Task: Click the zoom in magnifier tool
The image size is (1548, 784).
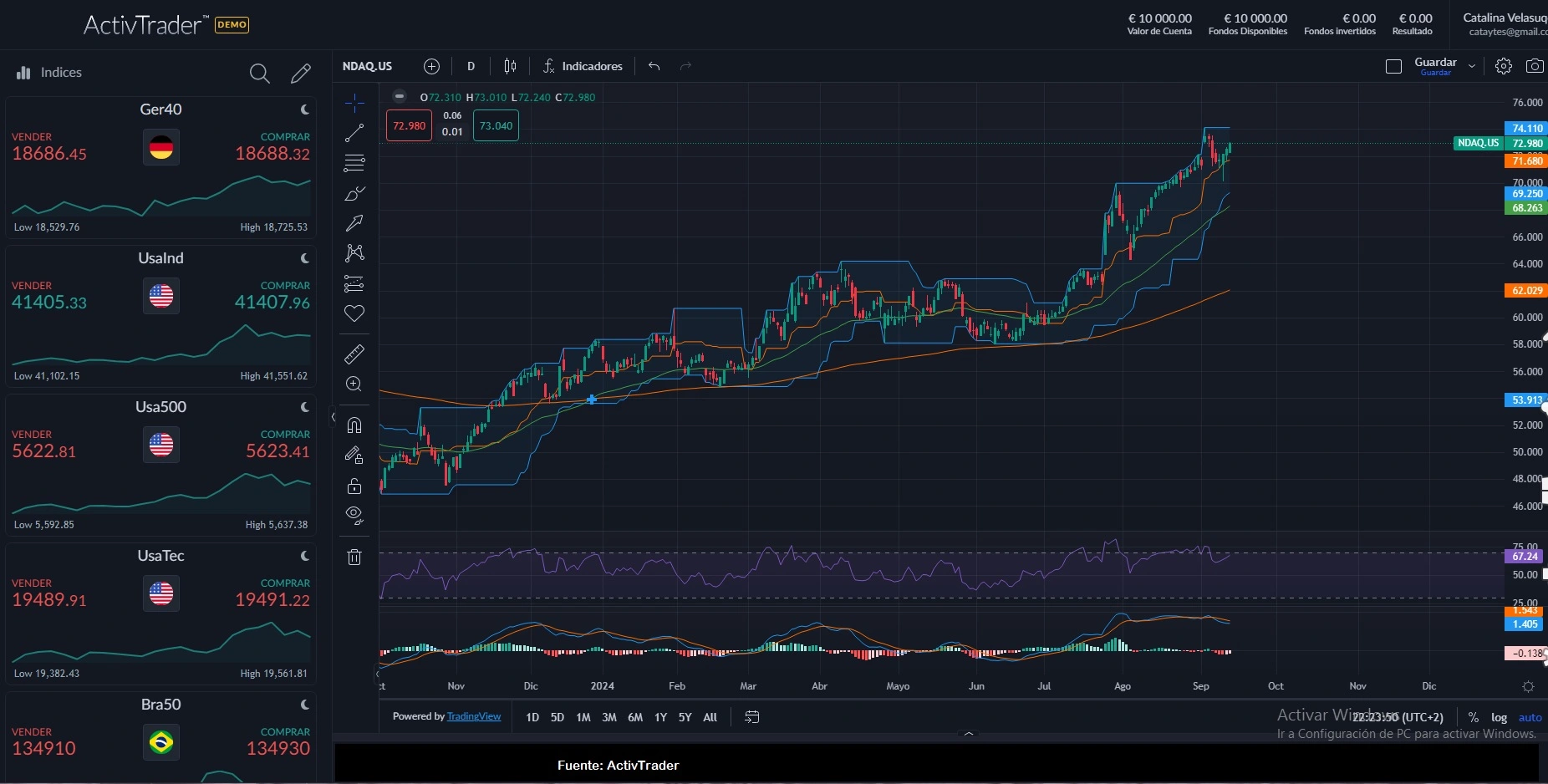Action: (354, 384)
